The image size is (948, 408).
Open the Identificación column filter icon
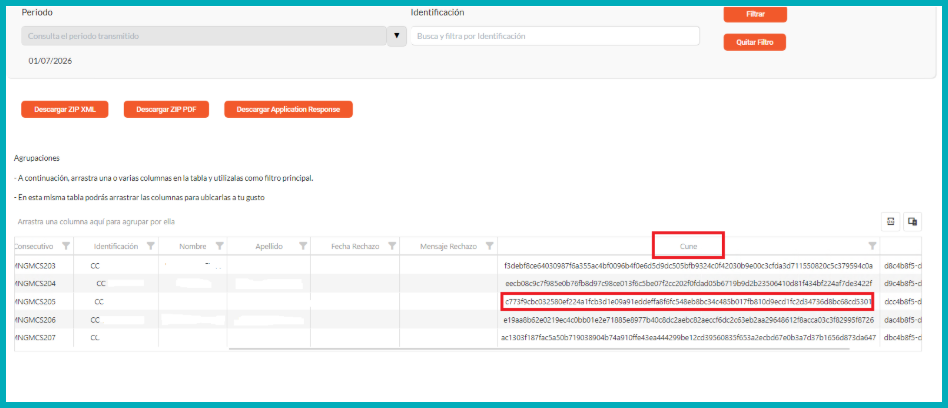coord(151,246)
